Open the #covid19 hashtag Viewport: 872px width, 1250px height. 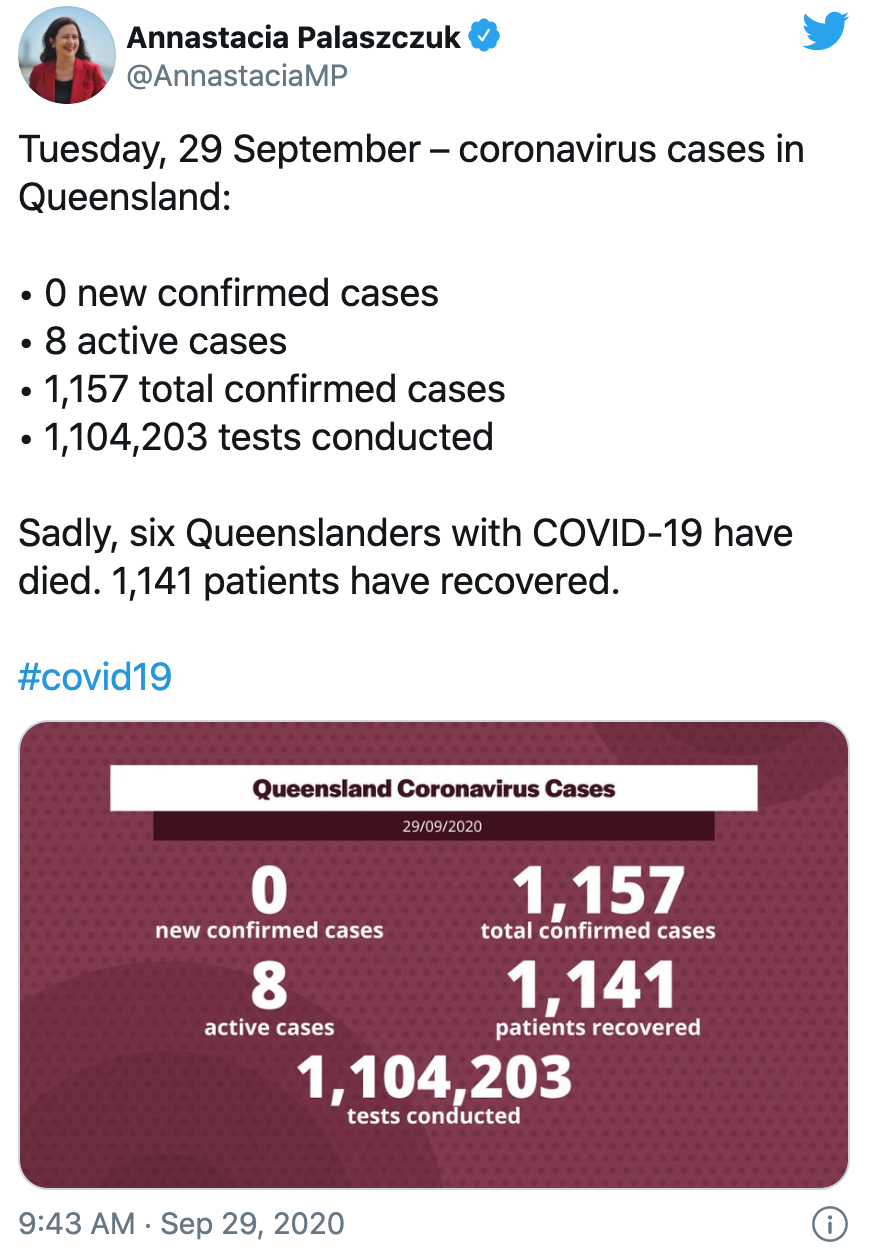[96, 677]
